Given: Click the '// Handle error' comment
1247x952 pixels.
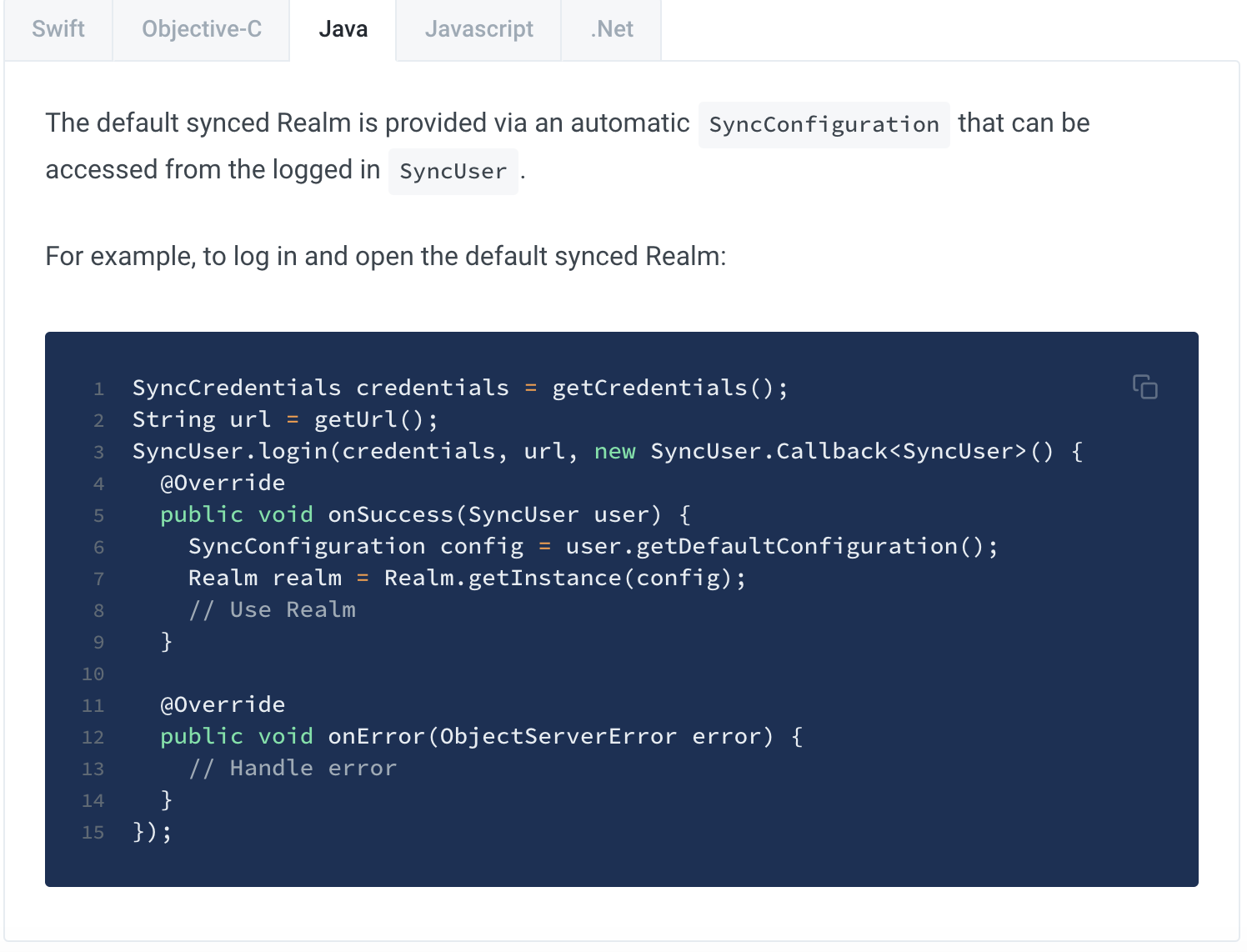Looking at the screenshot, I should (293, 768).
